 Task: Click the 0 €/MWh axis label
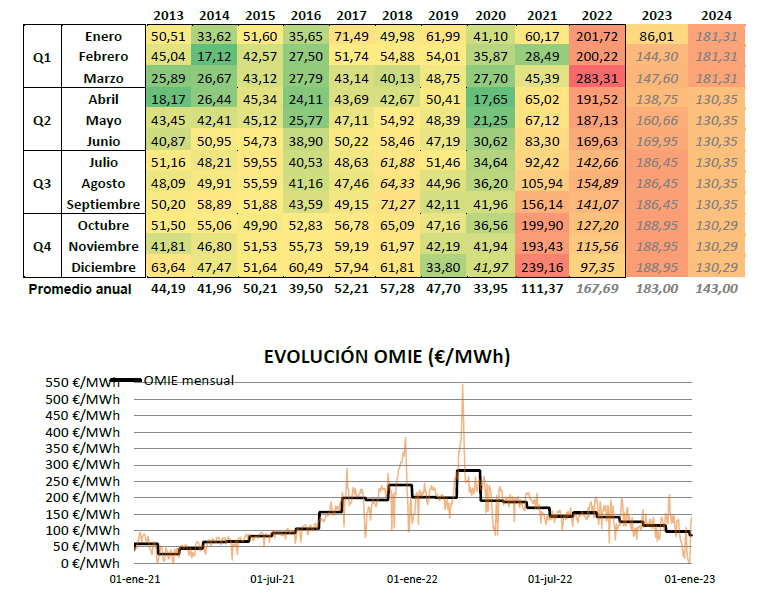pyautogui.click(x=90, y=563)
